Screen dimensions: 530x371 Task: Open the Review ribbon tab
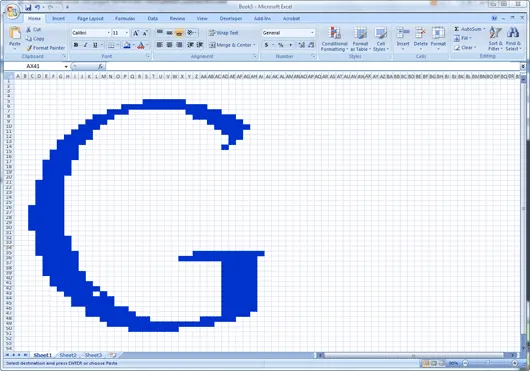(x=177, y=18)
